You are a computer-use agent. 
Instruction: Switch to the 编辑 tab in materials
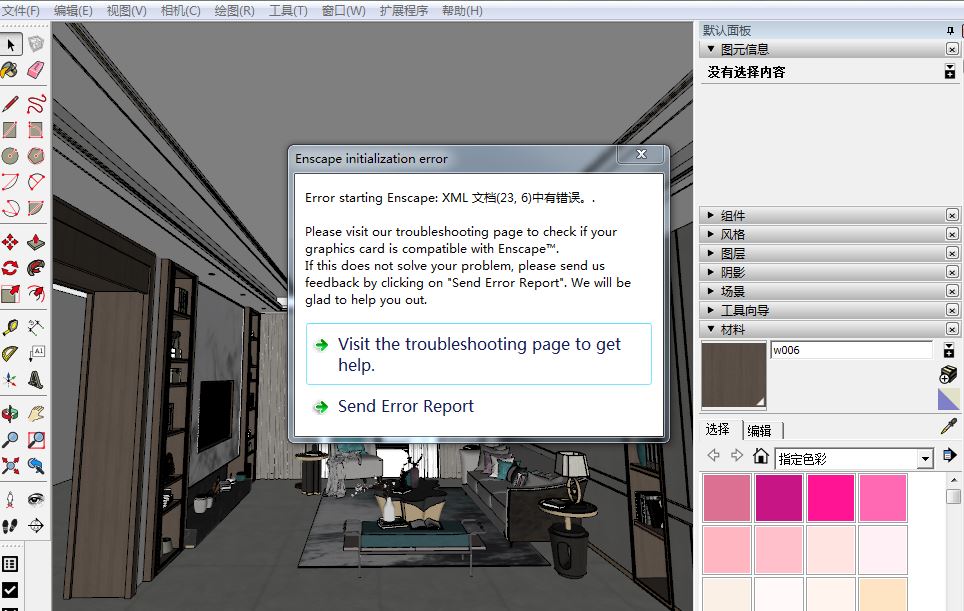[x=760, y=431]
